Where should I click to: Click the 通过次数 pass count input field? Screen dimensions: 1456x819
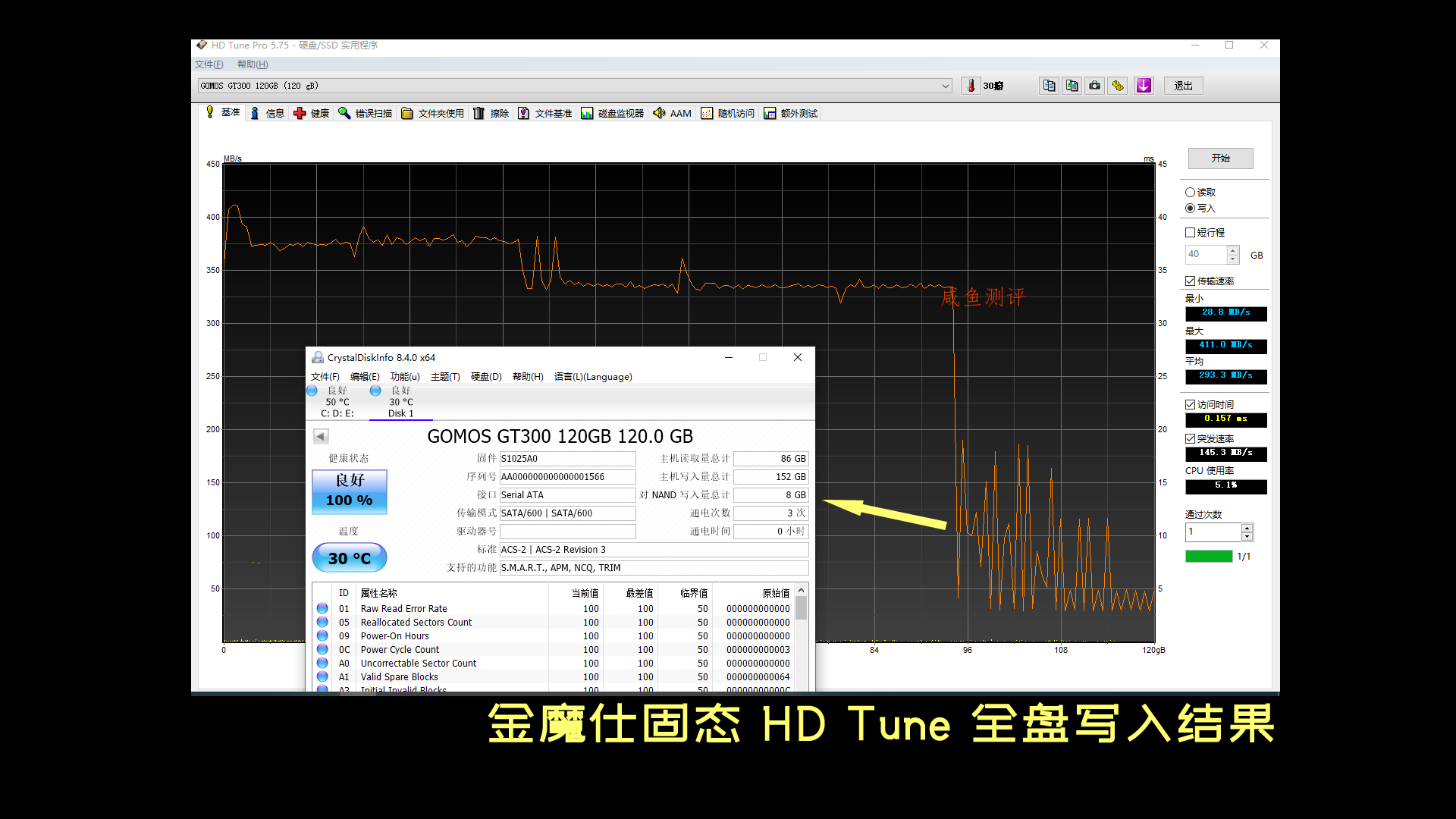click(1213, 532)
